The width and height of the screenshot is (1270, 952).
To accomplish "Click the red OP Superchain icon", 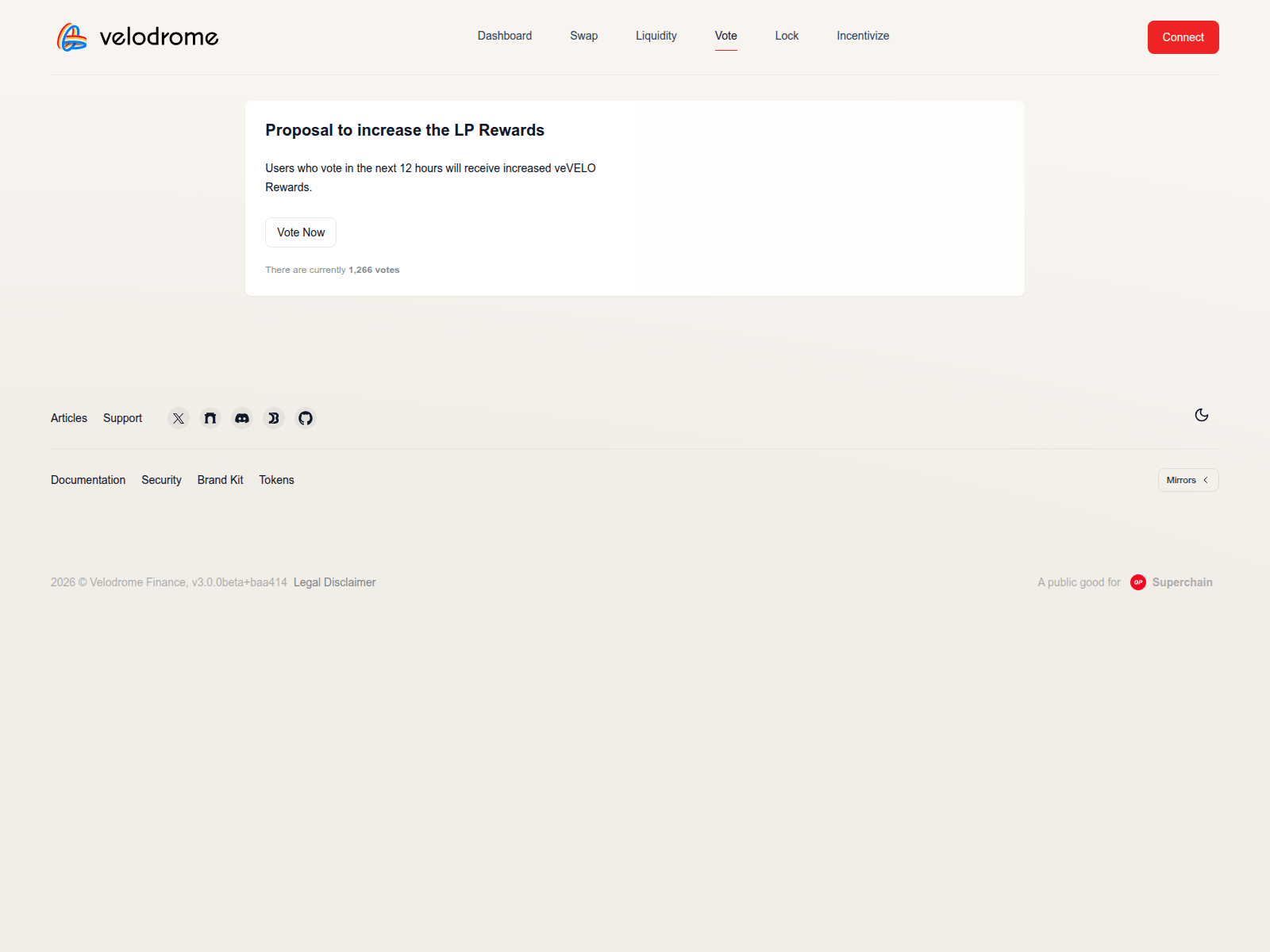I will [1137, 582].
